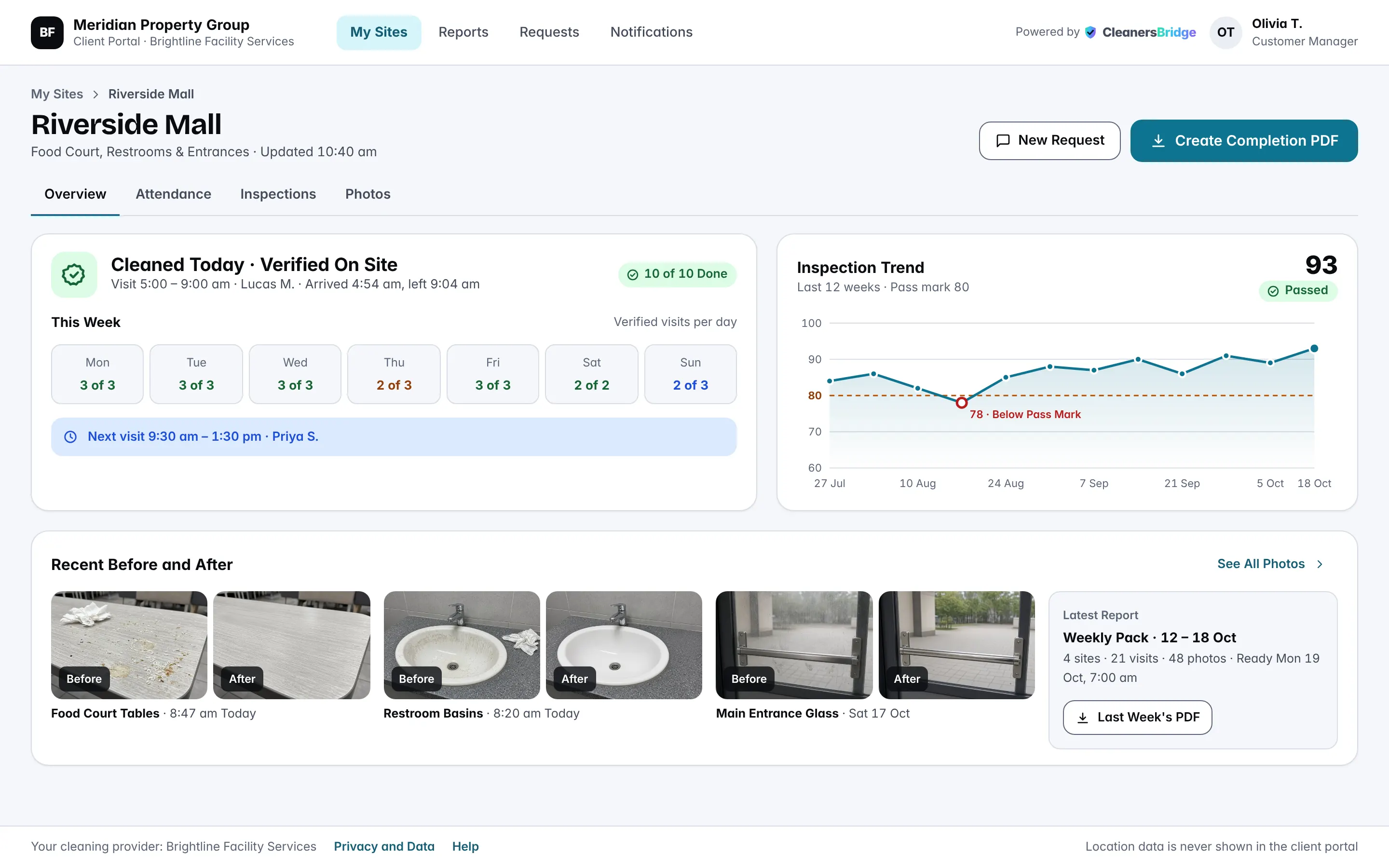The image size is (1389, 868).
Task: Select the Sun 2 of 3 day card
Action: pos(691,374)
